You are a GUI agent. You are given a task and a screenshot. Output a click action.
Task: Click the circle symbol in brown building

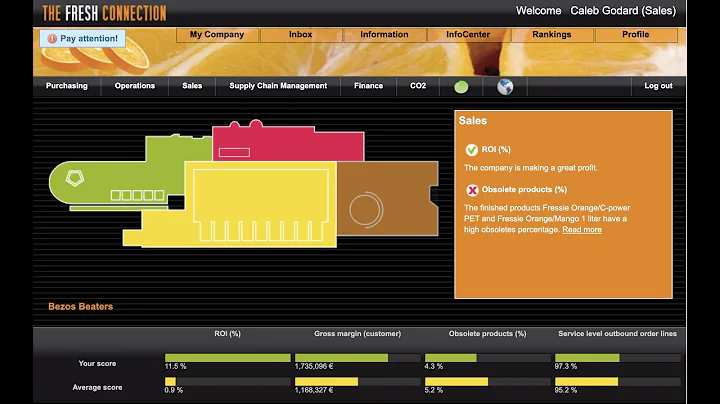(x=366, y=209)
